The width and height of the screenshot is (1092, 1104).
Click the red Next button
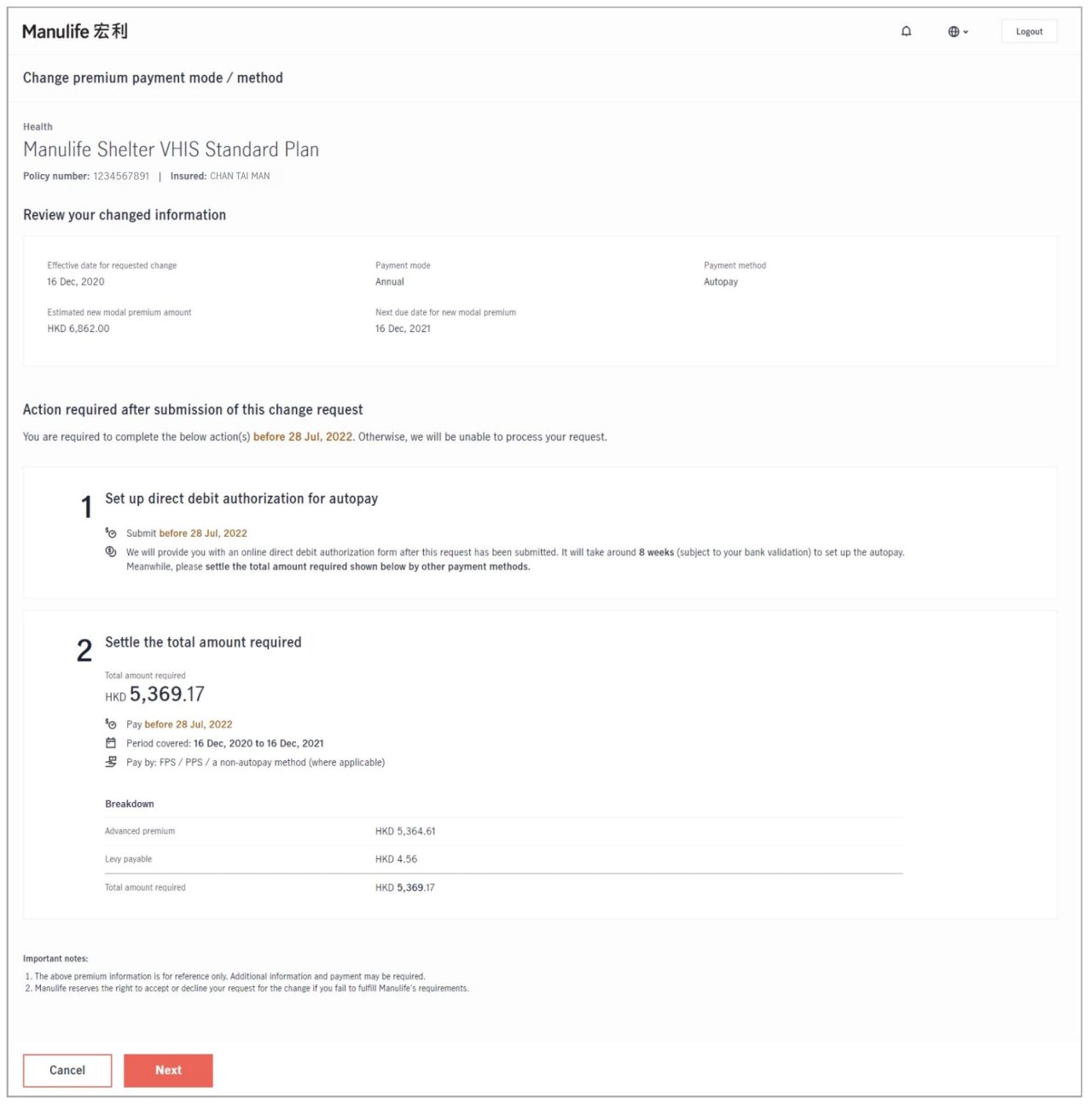[168, 1070]
